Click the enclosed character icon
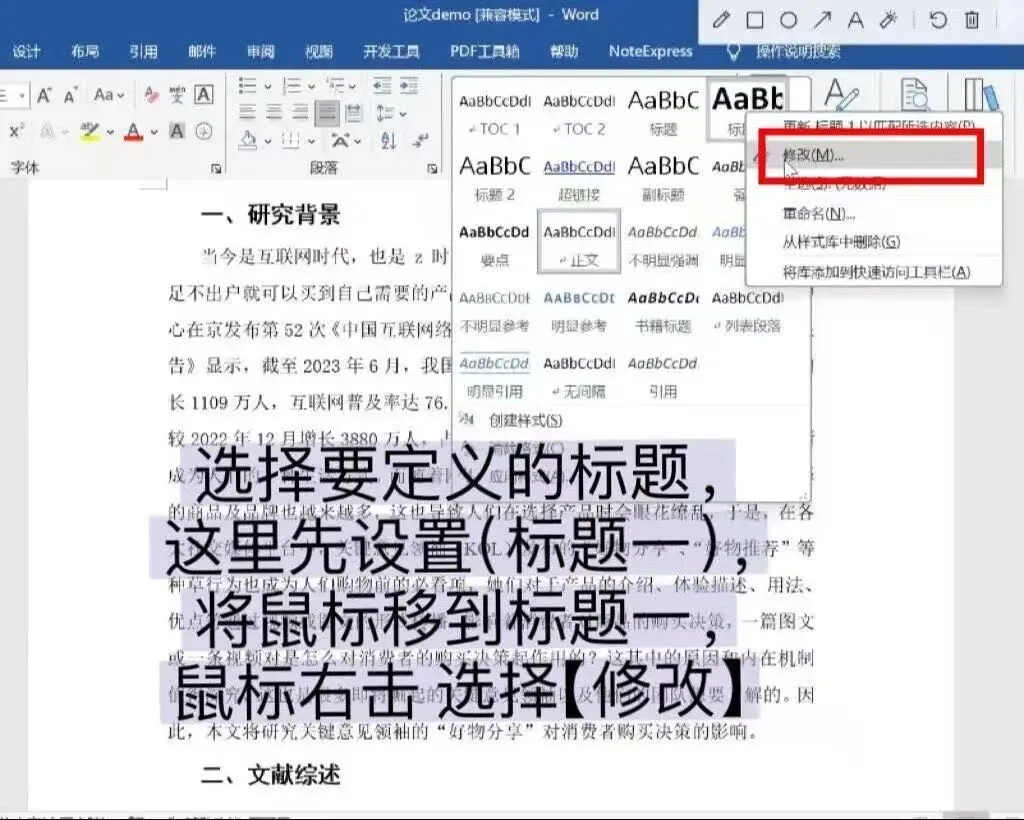Viewport: 1024px width, 820px height. coord(204,132)
